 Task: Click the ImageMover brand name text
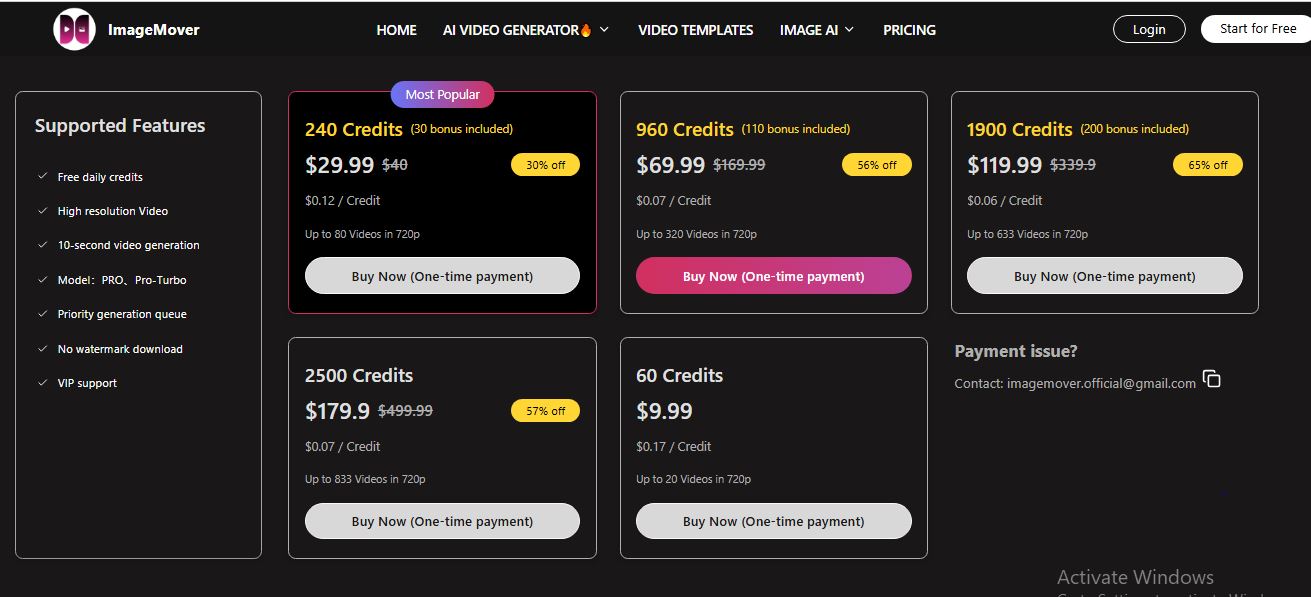point(154,30)
